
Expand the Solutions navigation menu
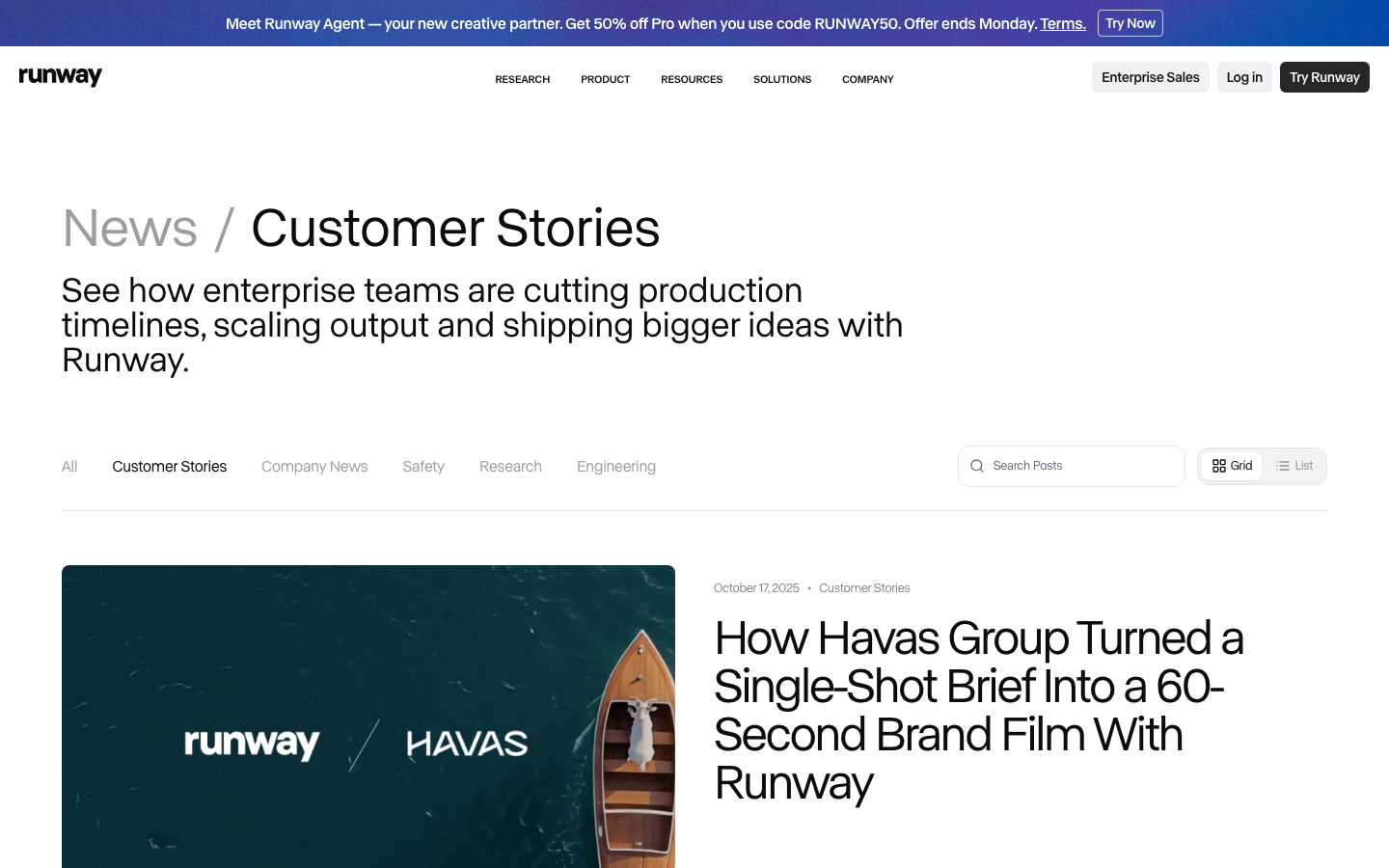(782, 79)
